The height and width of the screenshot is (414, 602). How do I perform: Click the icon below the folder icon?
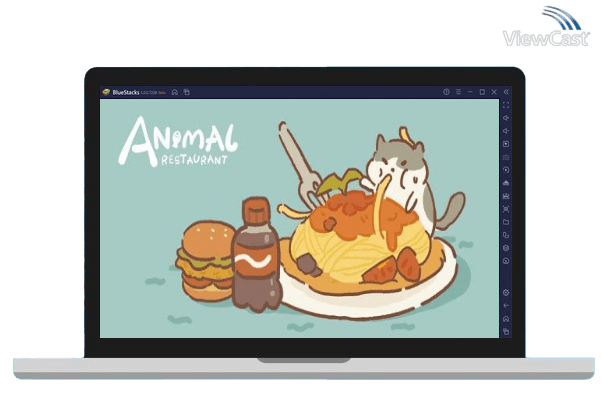point(506,235)
